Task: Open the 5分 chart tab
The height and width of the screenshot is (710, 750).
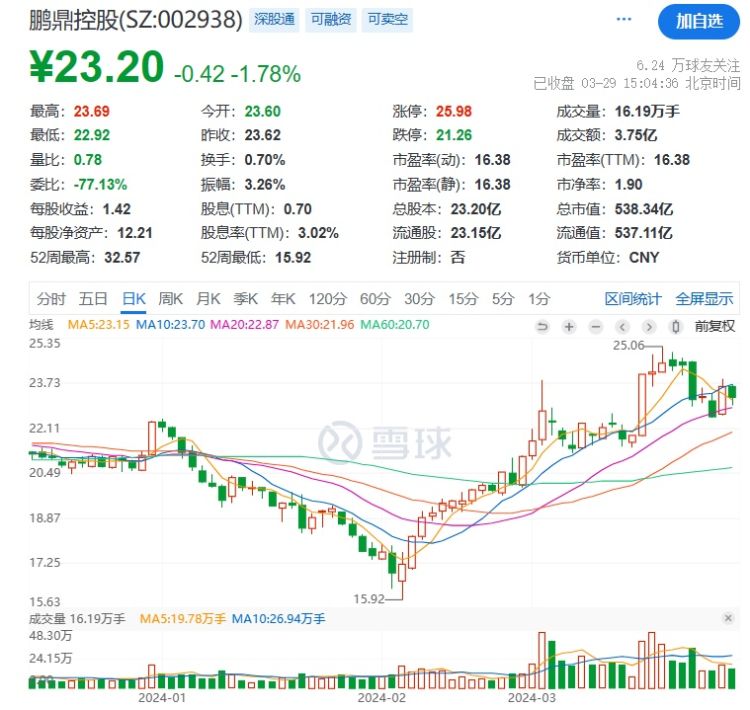Action: pos(503,299)
